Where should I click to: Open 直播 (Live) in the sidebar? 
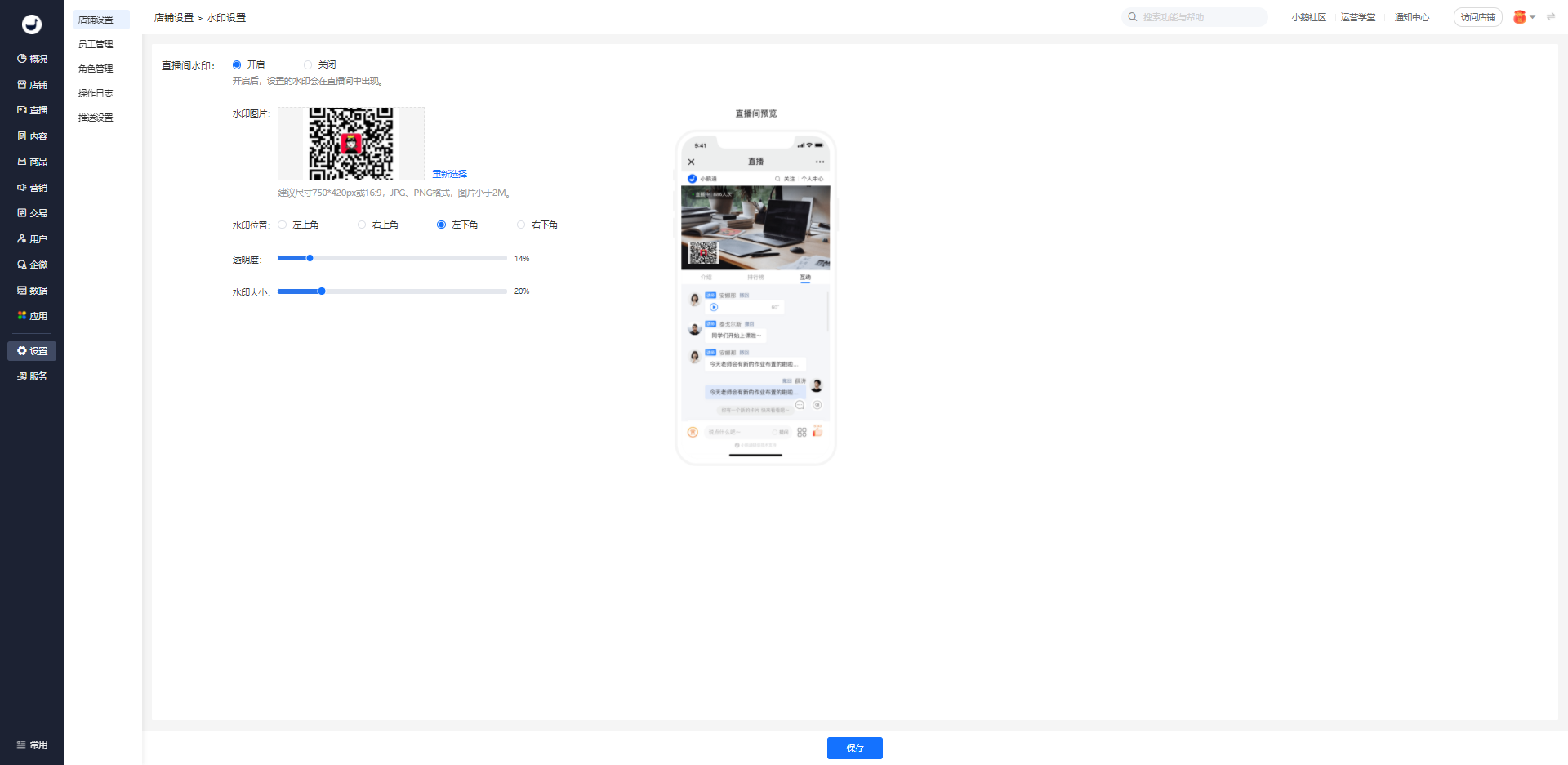pos(32,110)
